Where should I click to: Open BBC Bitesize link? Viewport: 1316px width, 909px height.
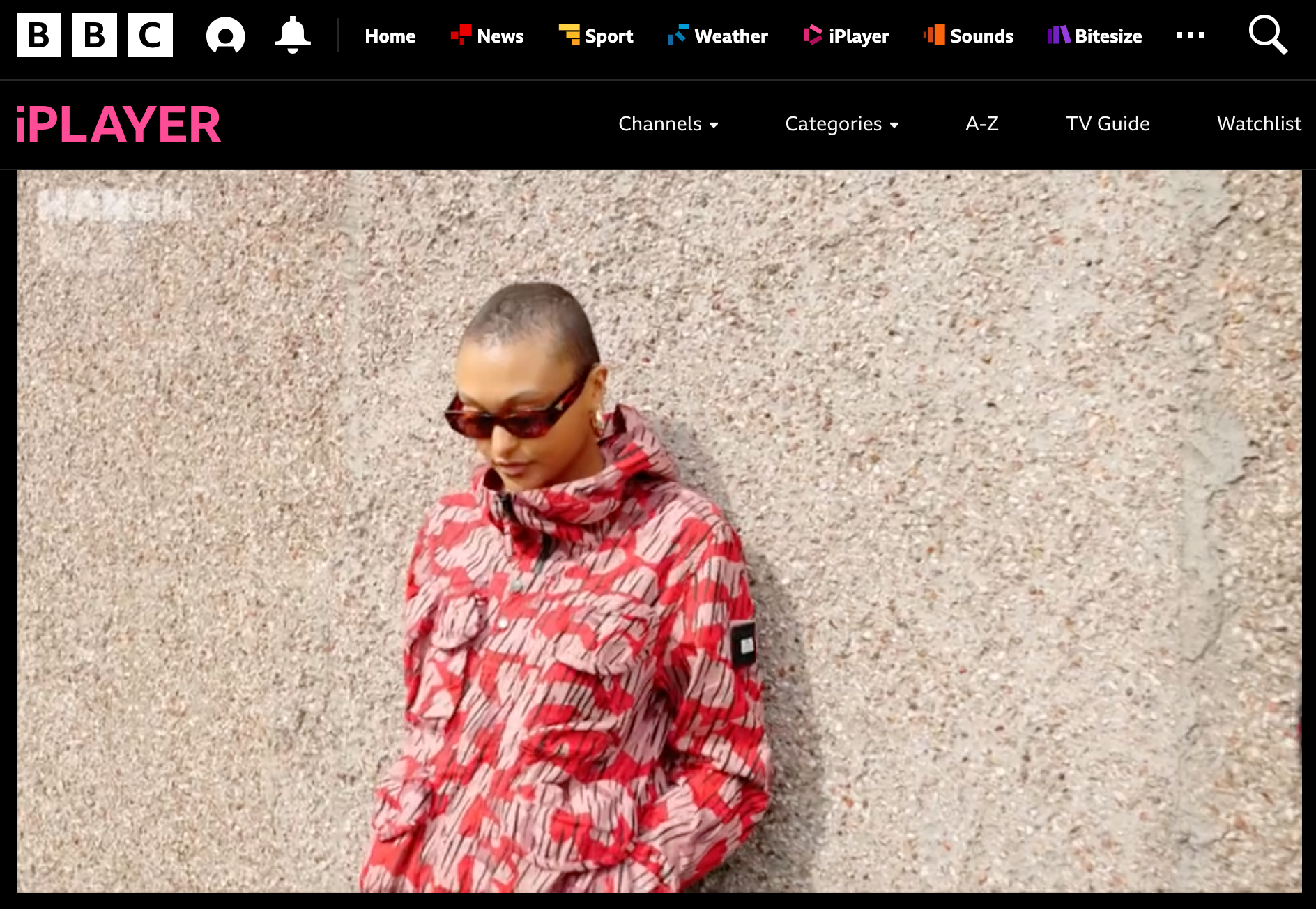click(1094, 36)
